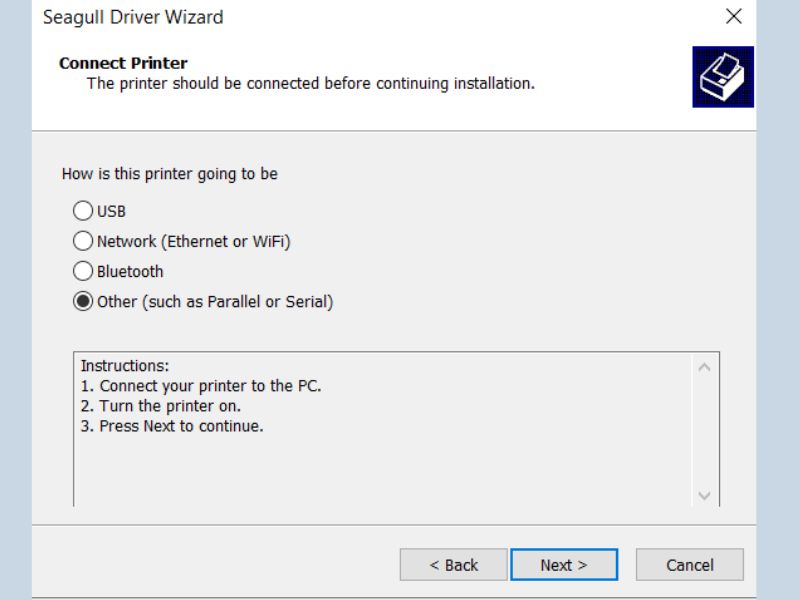Image resolution: width=800 pixels, height=600 pixels.
Task: Click the 'Connect your printer to the PC' line
Action: point(200,386)
